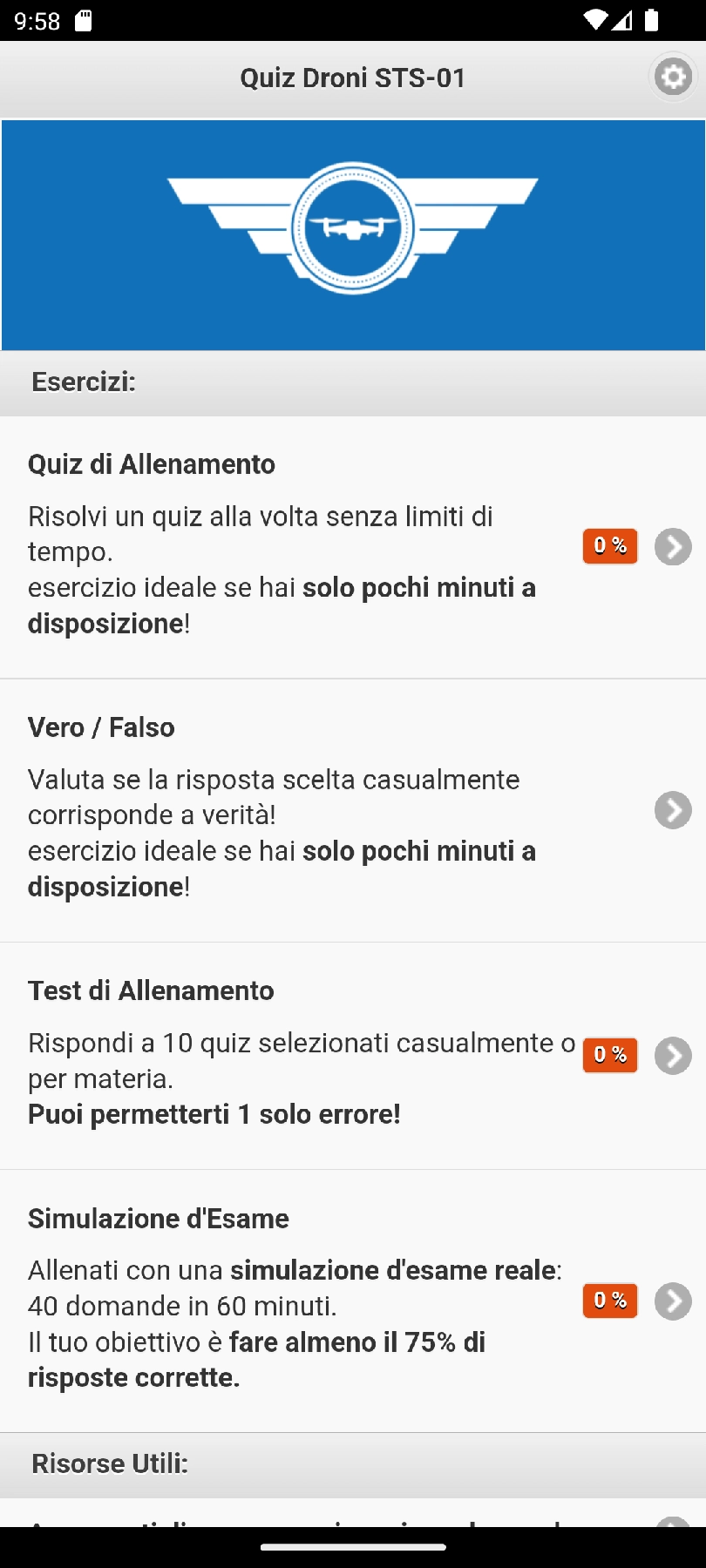The width and height of the screenshot is (706, 1568).
Task: Tap the 0% badge for Test di Allenamento
Action: click(x=610, y=1055)
